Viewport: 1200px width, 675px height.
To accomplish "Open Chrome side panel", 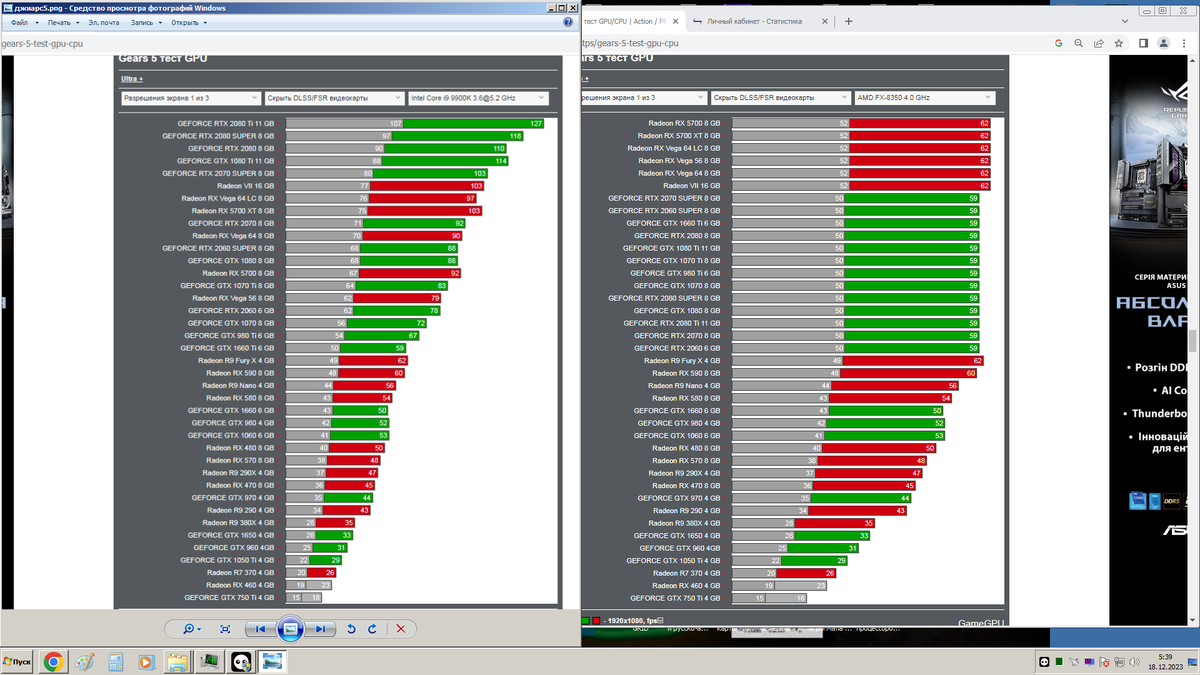I will [x=1144, y=43].
